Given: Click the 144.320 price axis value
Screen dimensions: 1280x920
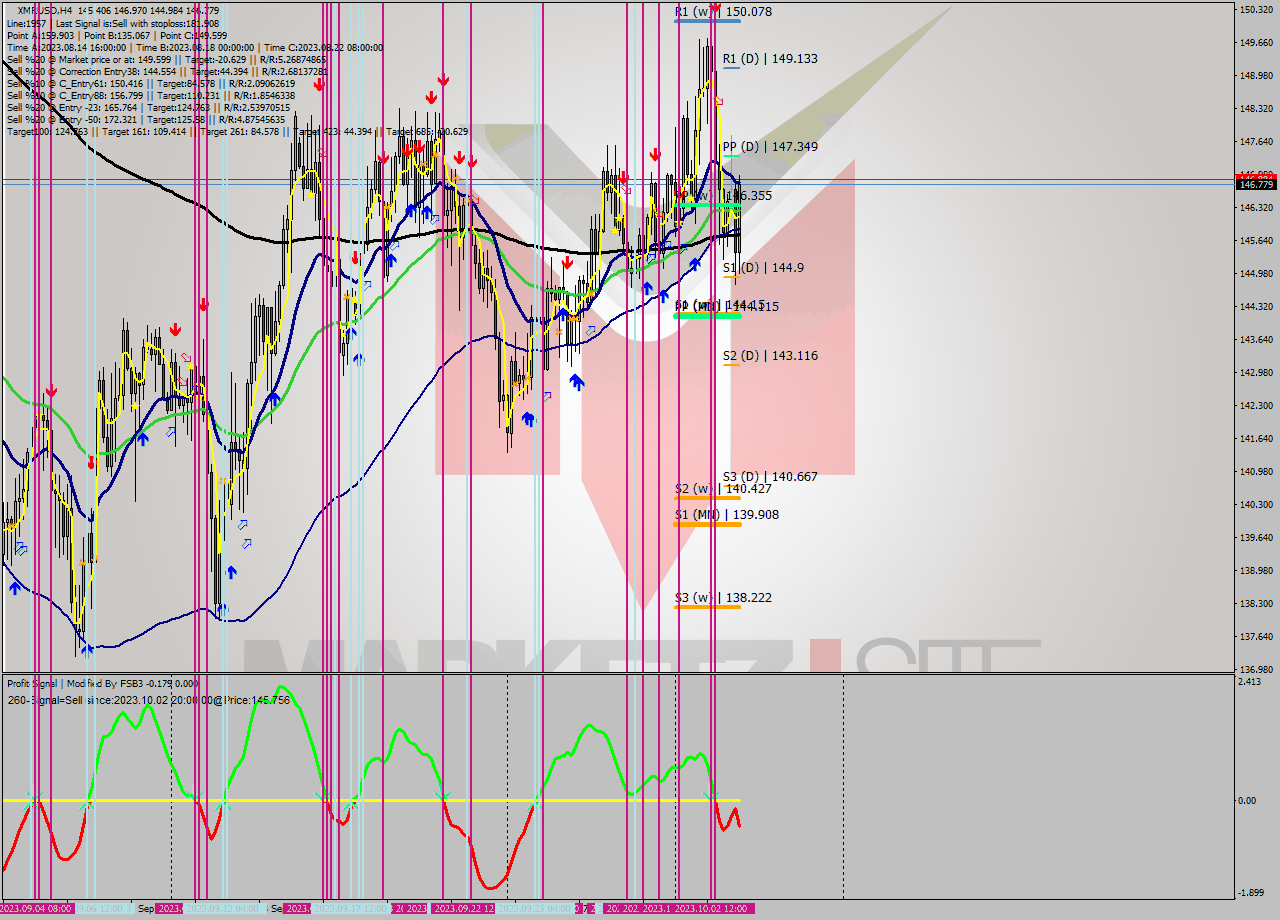Looking at the screenshot, I should 1256,307.
